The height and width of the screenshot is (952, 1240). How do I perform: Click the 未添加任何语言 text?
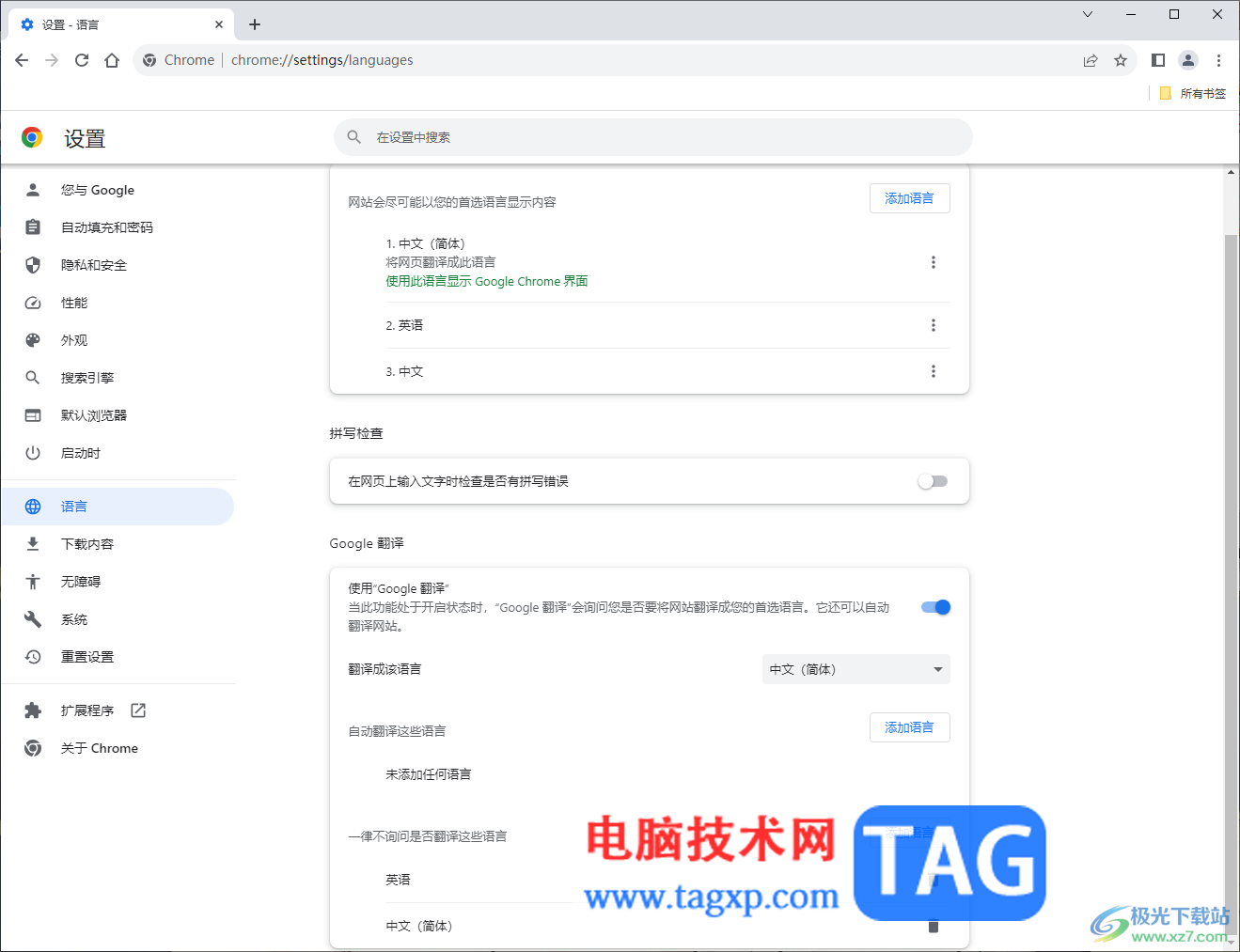point(428,774)
